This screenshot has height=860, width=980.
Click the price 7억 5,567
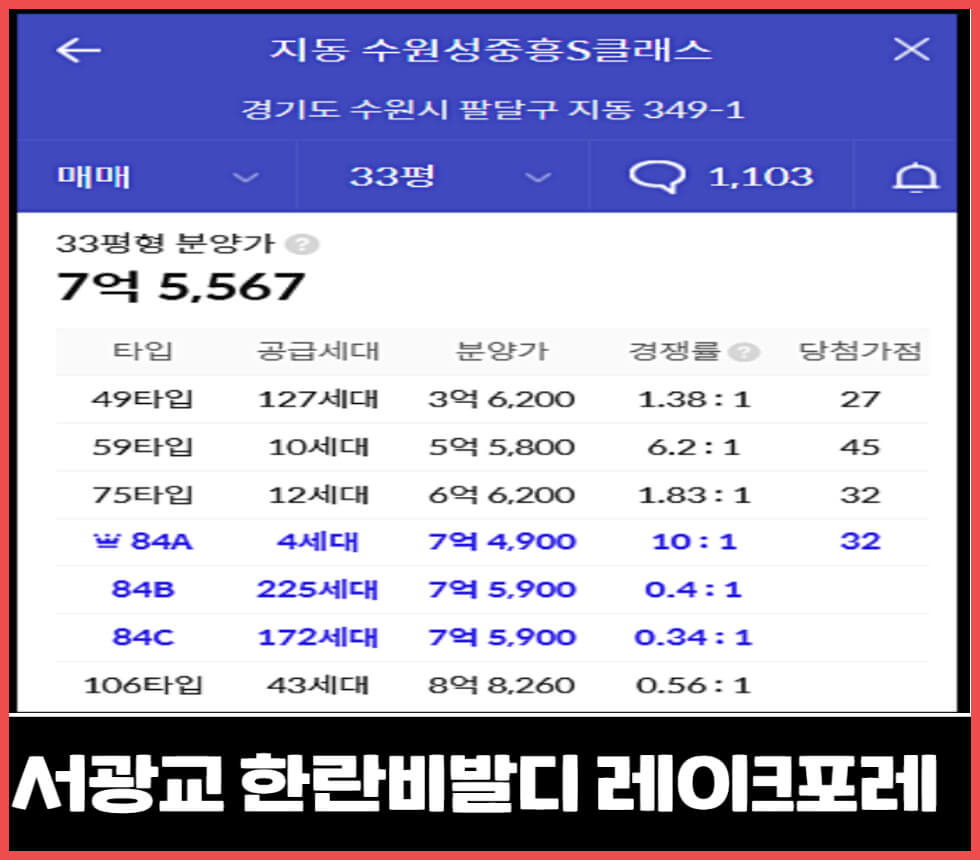pyautogui.click(x=180, y=287)
